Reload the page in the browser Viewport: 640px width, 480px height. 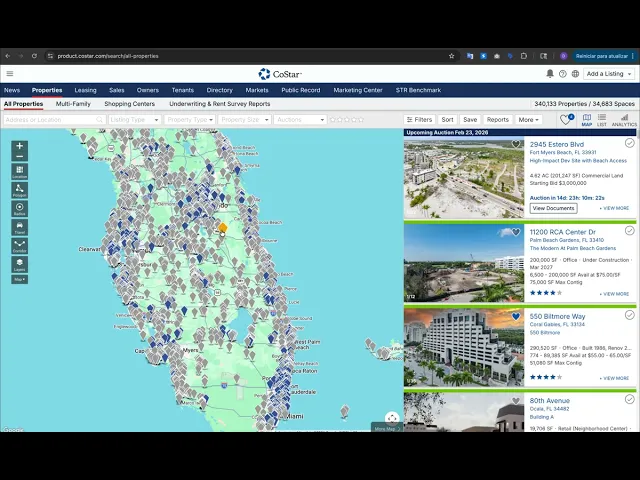34,56
